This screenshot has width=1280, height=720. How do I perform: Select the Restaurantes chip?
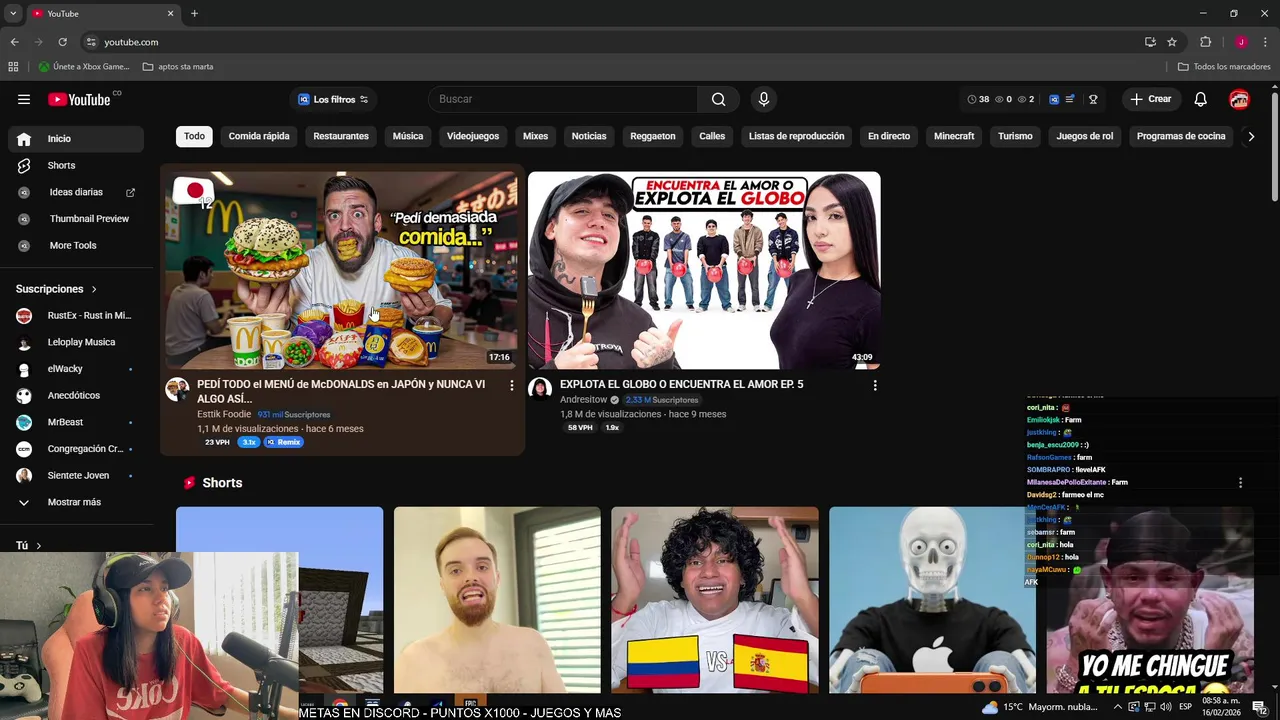(x=341, y=136)
